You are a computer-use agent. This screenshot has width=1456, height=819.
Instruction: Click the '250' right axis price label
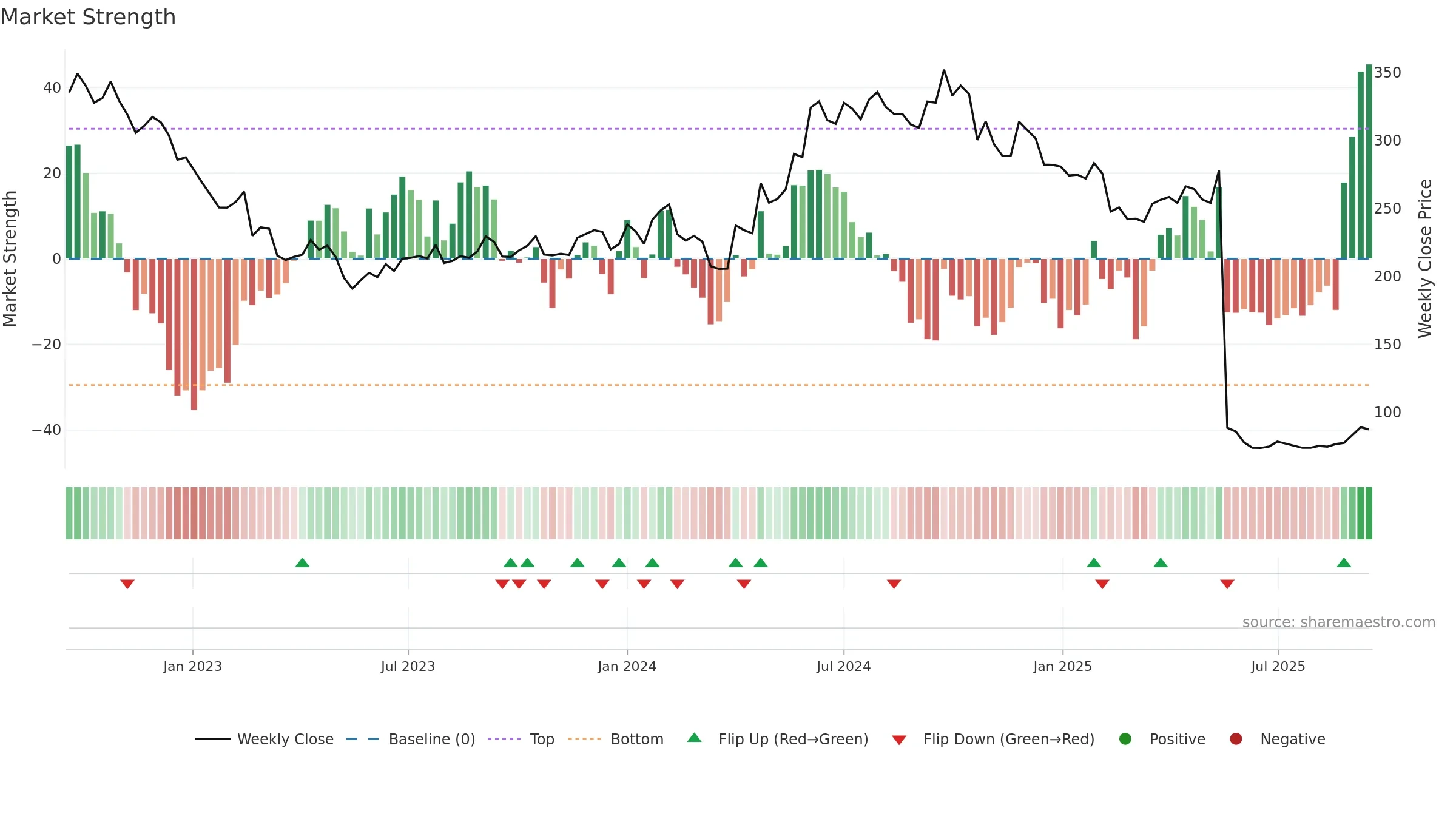click(1388, 209)
